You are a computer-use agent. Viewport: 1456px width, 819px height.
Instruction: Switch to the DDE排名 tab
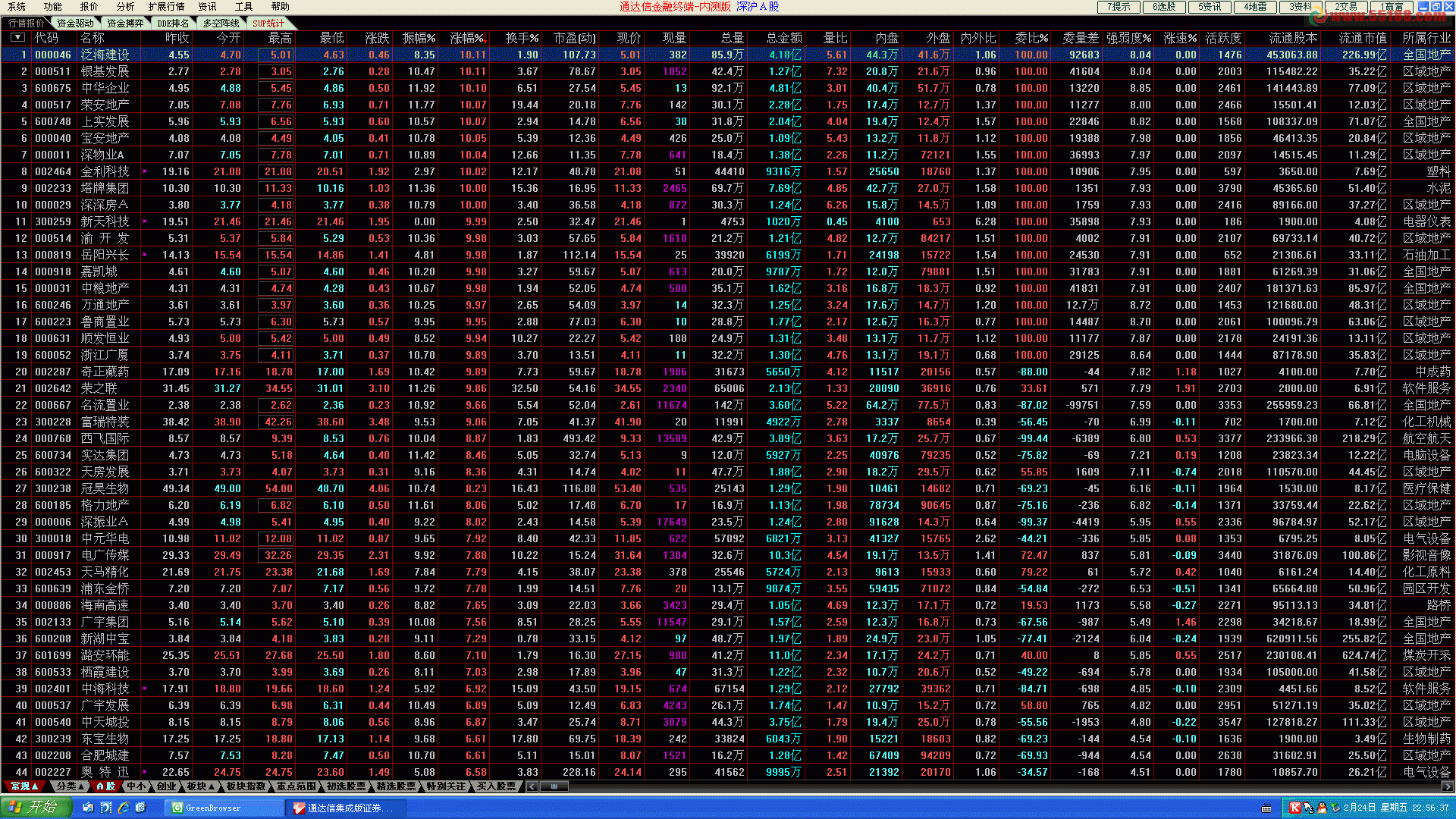[173, 24]
